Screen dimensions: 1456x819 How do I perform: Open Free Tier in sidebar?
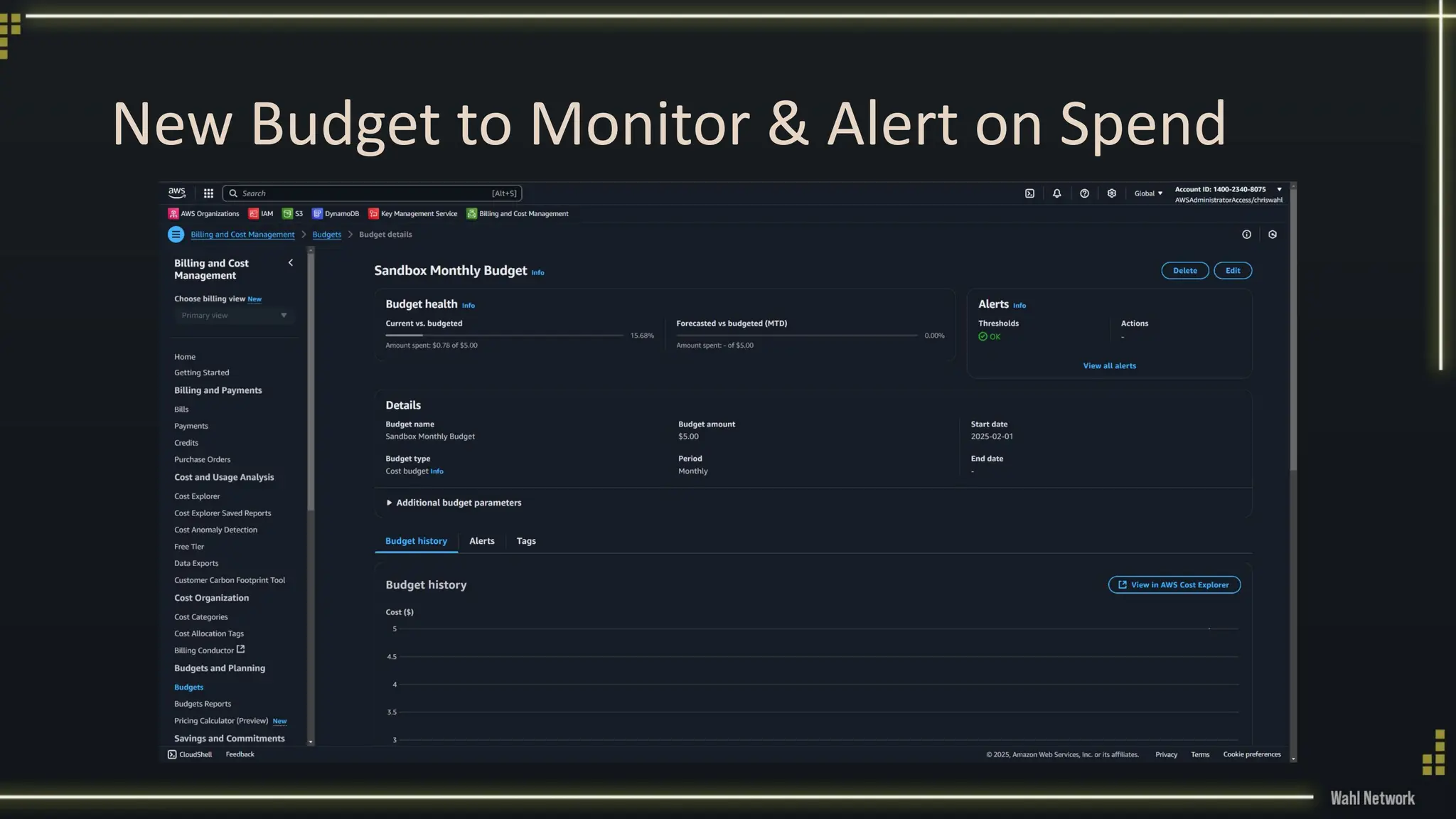(x=189, y=547)
